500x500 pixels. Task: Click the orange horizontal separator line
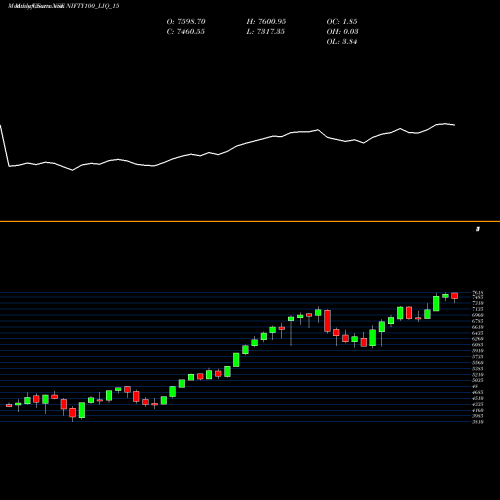click(250, 221)
